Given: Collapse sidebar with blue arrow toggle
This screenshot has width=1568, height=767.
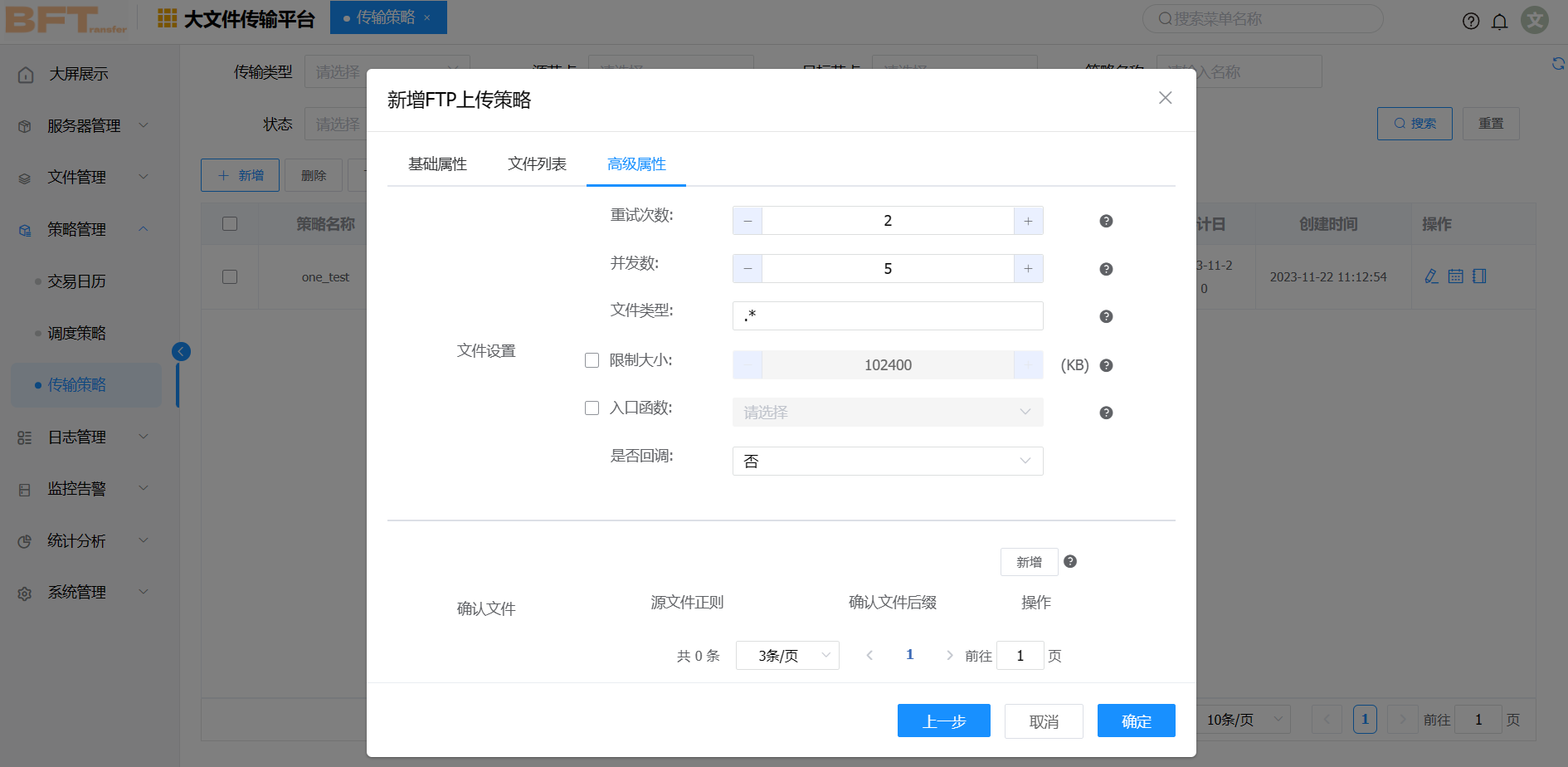Looking at the screenshot, I should [x=181, y=351].
